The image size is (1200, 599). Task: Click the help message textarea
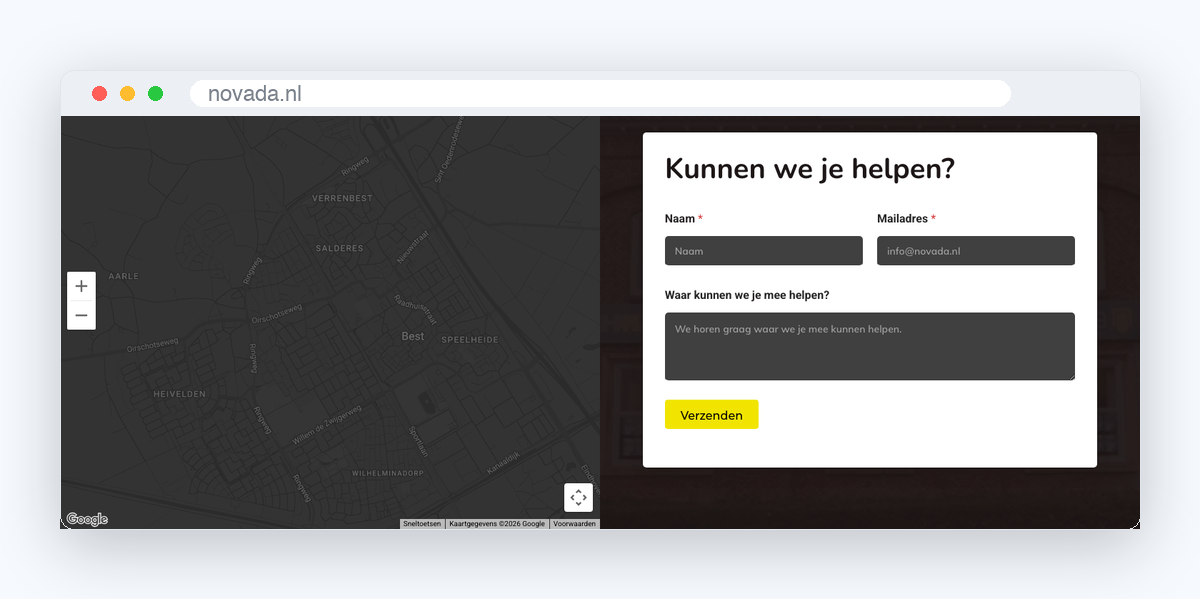point(870,346)
